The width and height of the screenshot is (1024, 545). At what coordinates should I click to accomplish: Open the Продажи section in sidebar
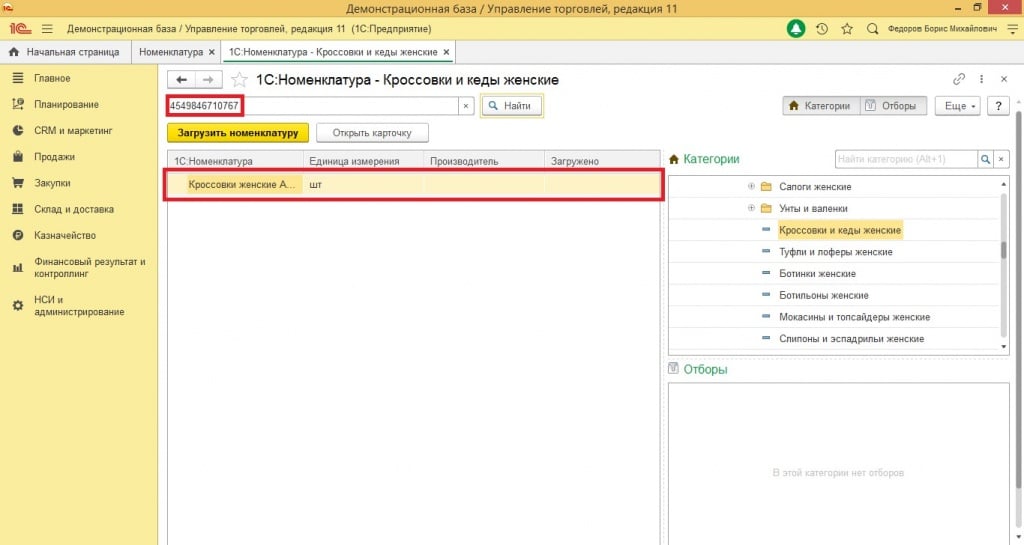[x=53, y=157]
